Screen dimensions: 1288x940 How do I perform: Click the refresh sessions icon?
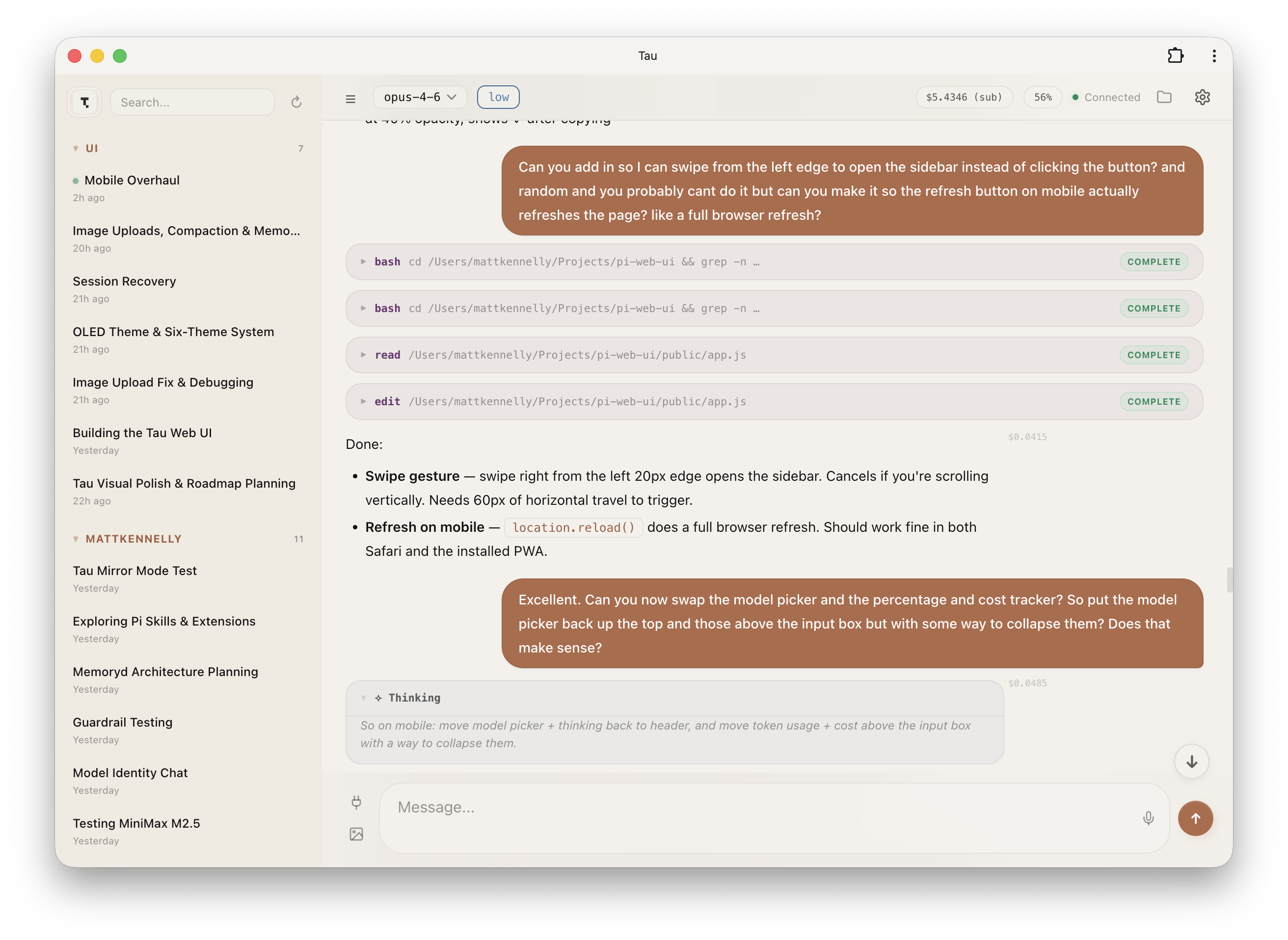(296, 103)
